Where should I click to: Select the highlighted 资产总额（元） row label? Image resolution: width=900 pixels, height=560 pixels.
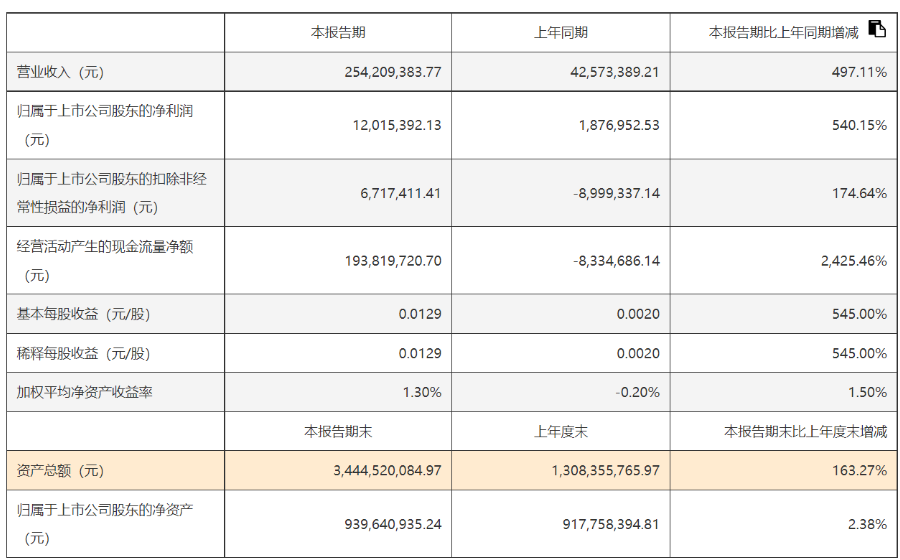[60, 470]
